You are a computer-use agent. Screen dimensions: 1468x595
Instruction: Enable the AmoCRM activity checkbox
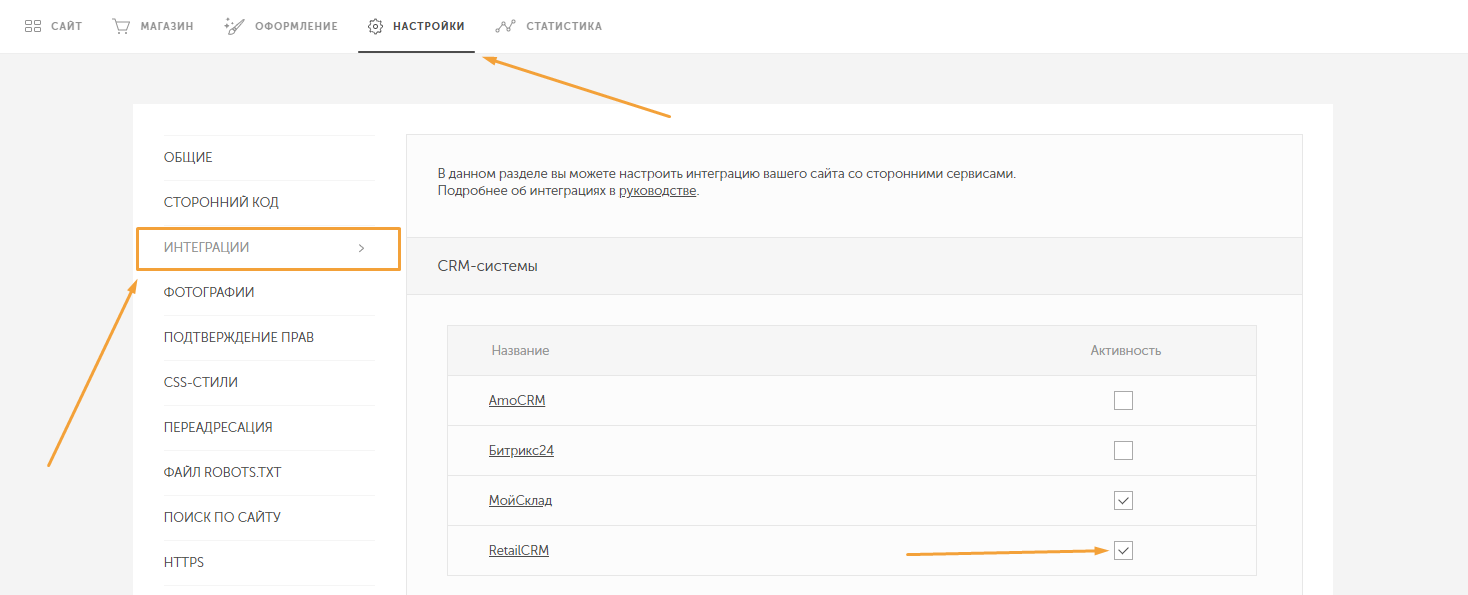(1123, 401)
